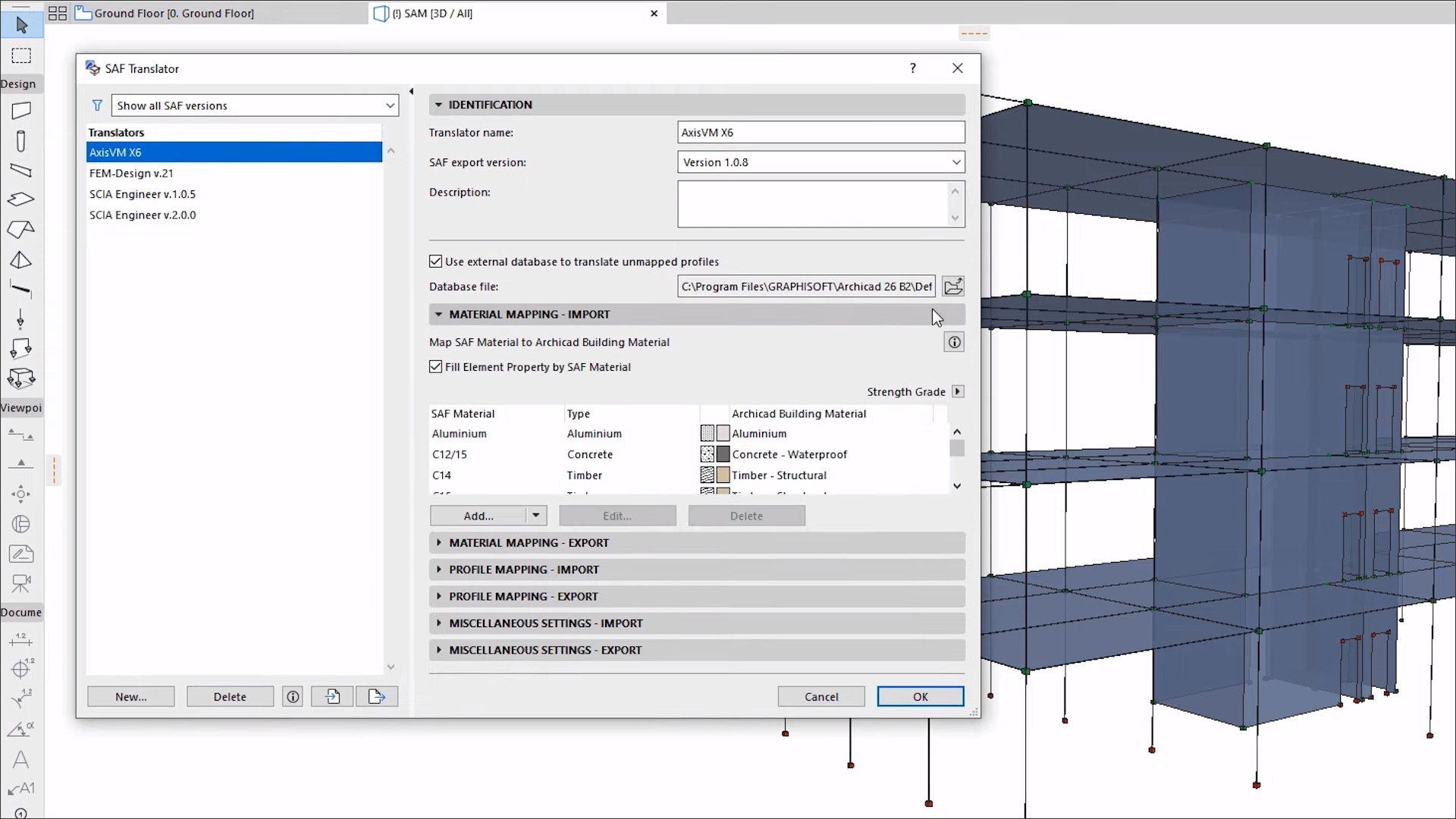Click the filter funnel icon
Image resolution: width=1456 pixels, height=819 pixels.
(x=97, y=105)
